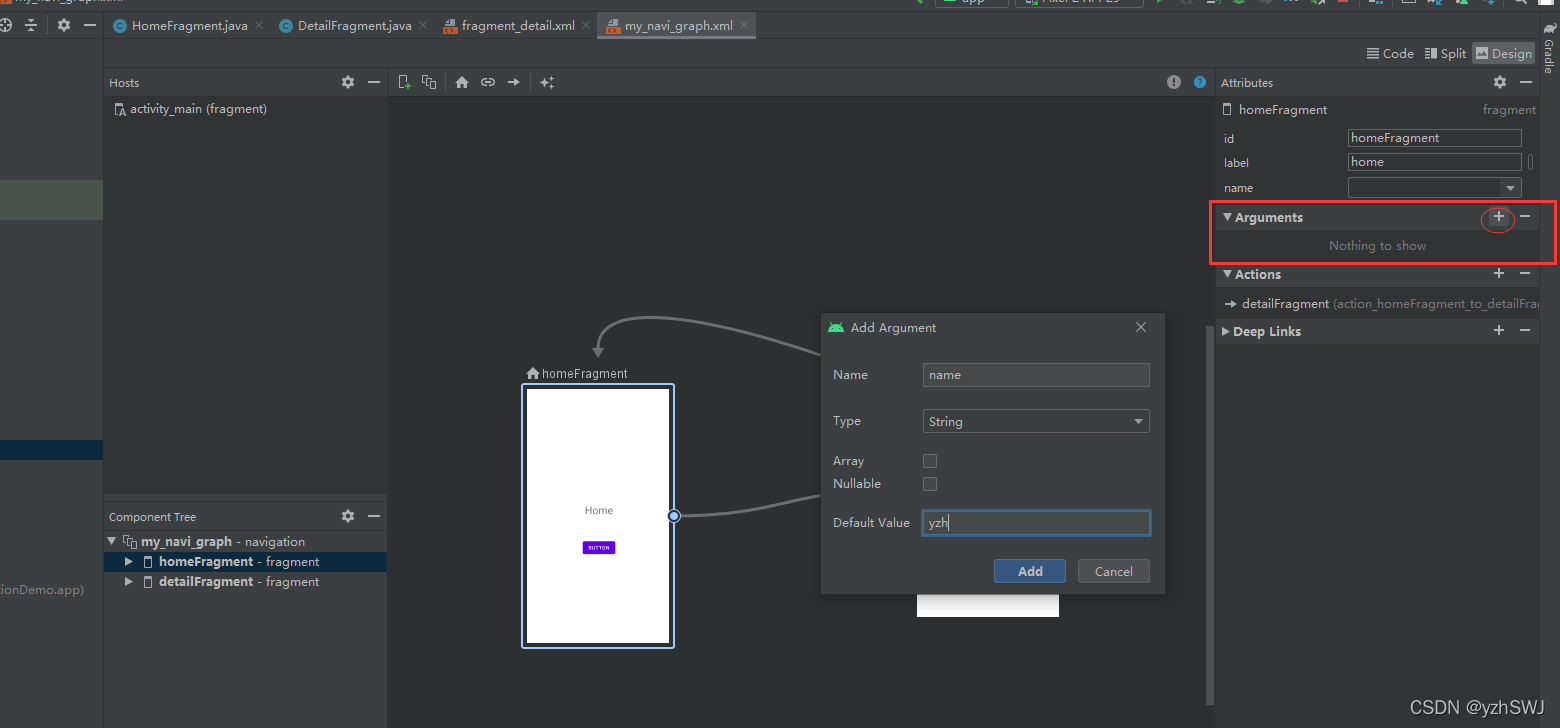Open Attributes panel settings gear
Viewport: 1560px width, 728px height.
1499,82
